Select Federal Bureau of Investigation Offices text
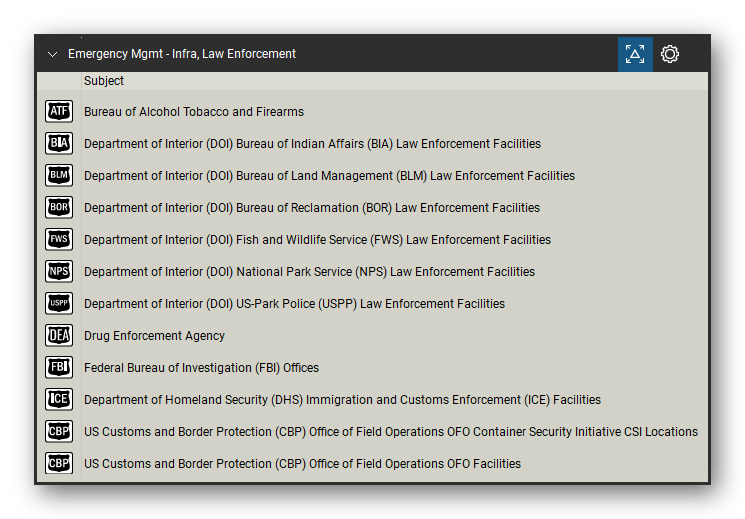 [x=201, y=368]
